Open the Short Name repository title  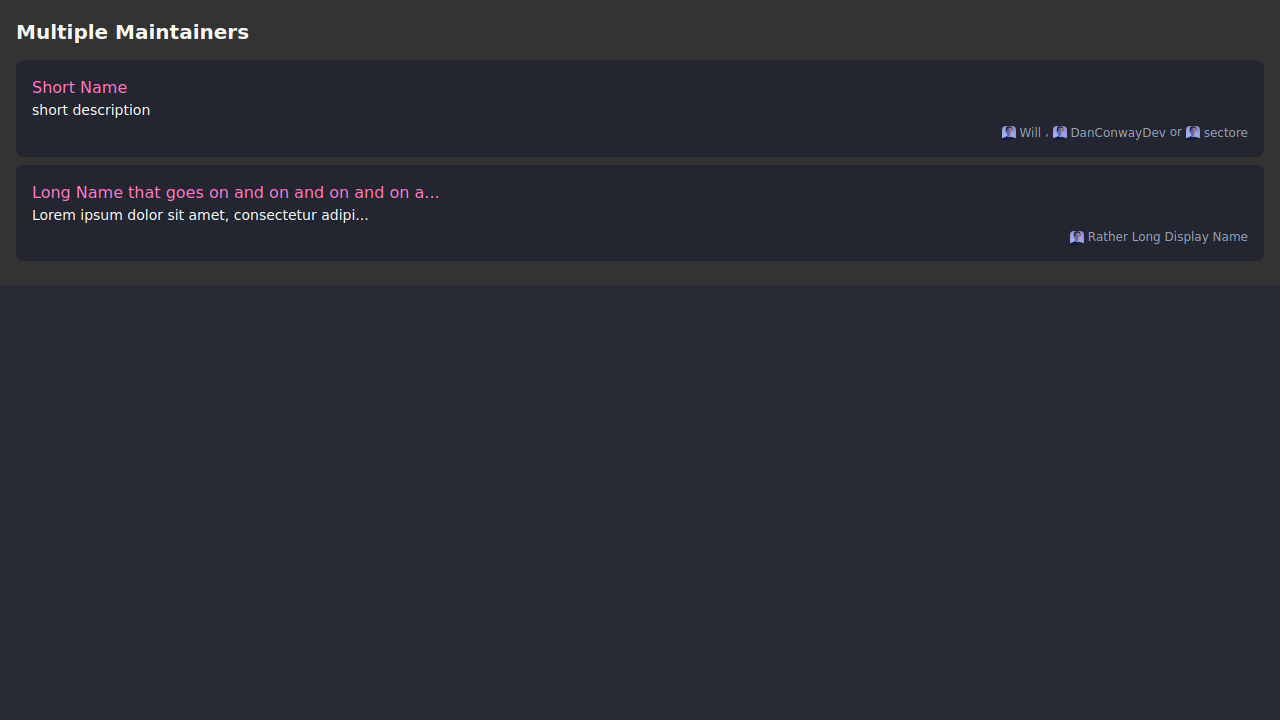[x=80, y=87]
